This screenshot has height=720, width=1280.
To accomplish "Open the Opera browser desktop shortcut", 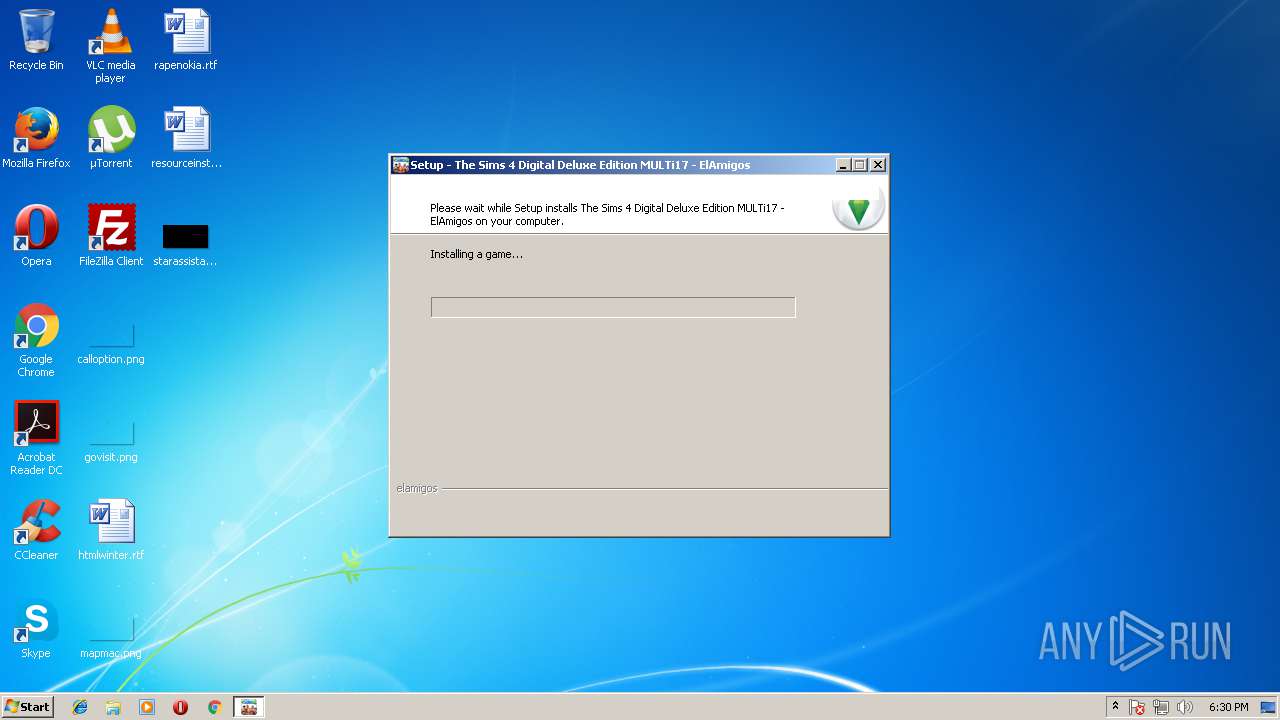I will (x=36, y=236).
